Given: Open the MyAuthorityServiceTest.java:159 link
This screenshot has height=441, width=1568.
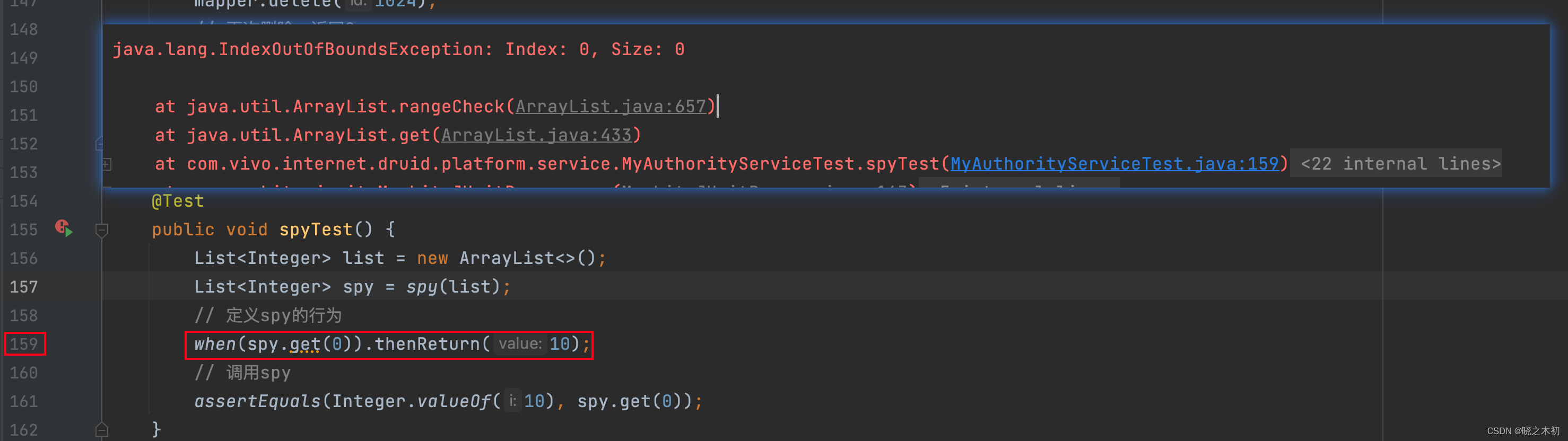Looking at the screenshot, I should 1114,164.
